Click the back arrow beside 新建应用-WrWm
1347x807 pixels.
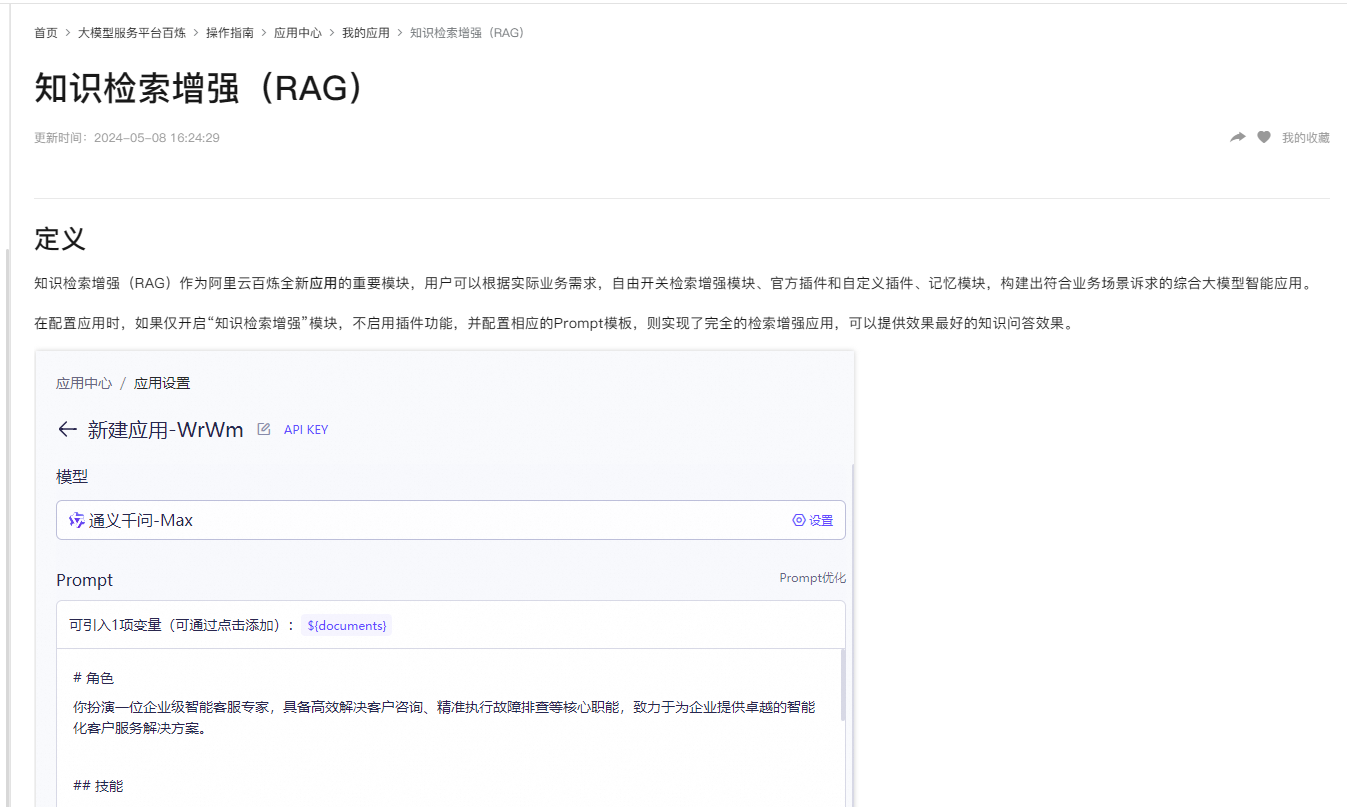point(67,430)
